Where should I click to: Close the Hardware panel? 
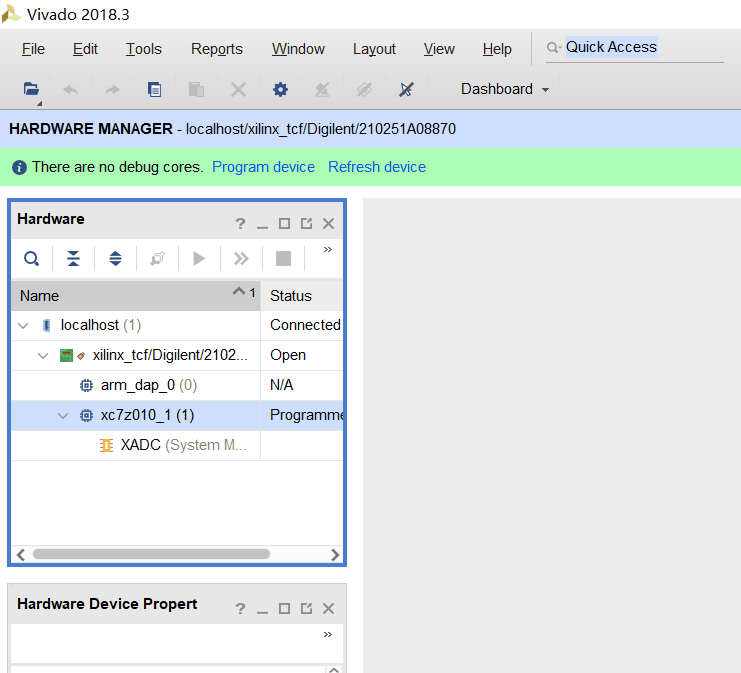tap(328, 224)
